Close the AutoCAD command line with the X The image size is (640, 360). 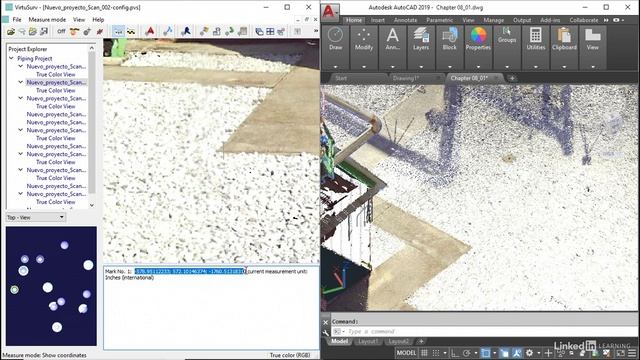click(326, 322)
